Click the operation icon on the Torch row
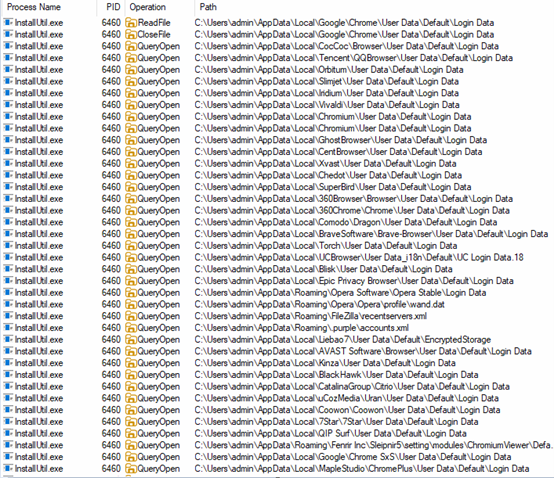Screen dimensions: 554x478 [x=131, y=246]
